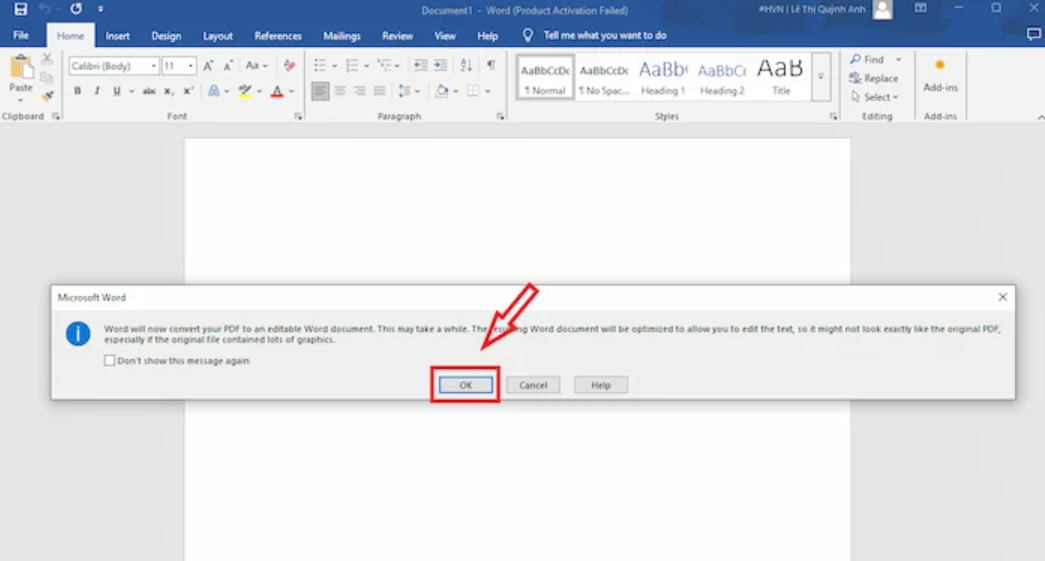The width and height of the screenshot is (1045, 561).
Task: Toggle Underline formatting
Action: pyautogui.click(x=117, y=91)
